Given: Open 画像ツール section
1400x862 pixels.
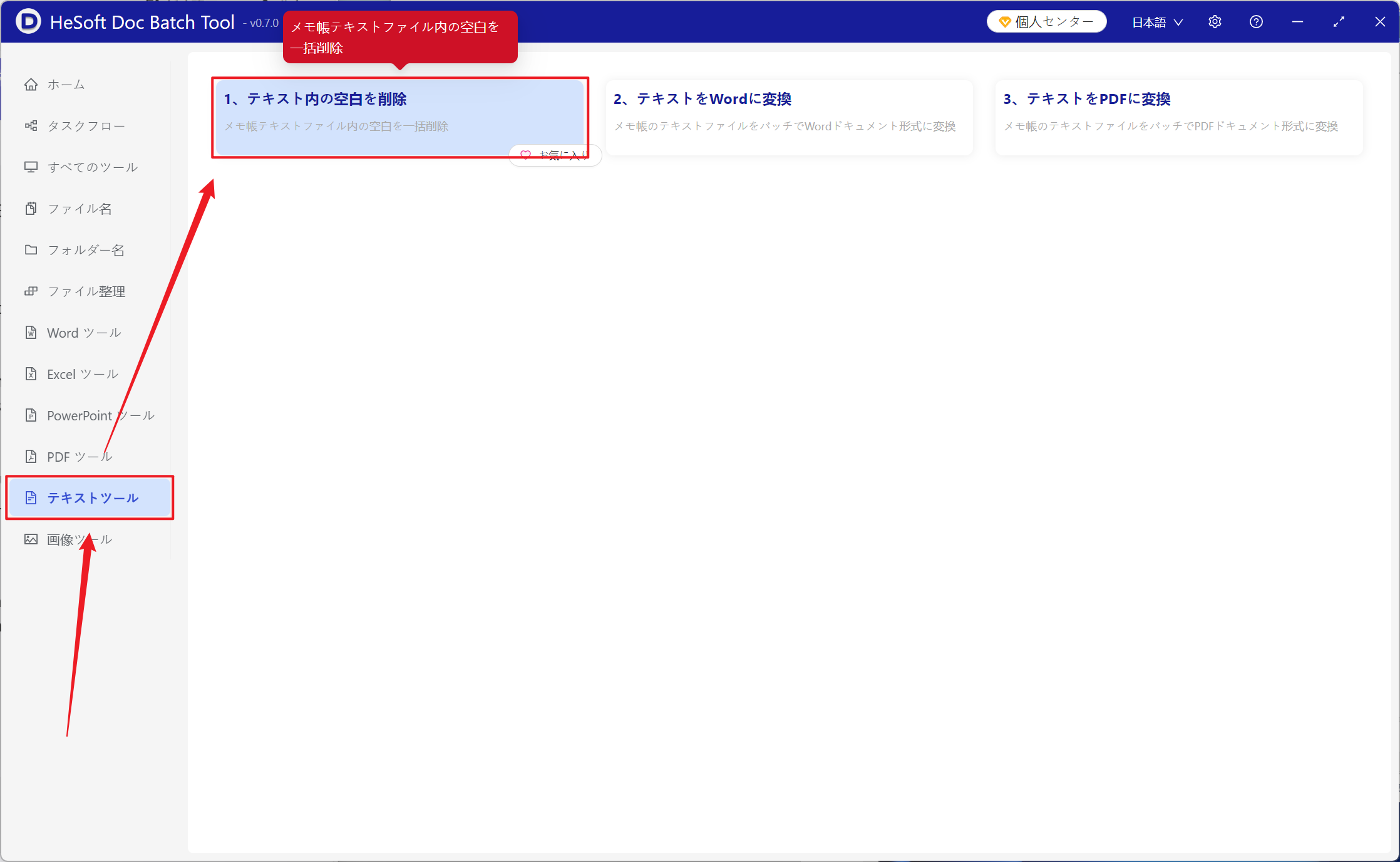Looking at the screenshot, I should (x=88, y=539).
